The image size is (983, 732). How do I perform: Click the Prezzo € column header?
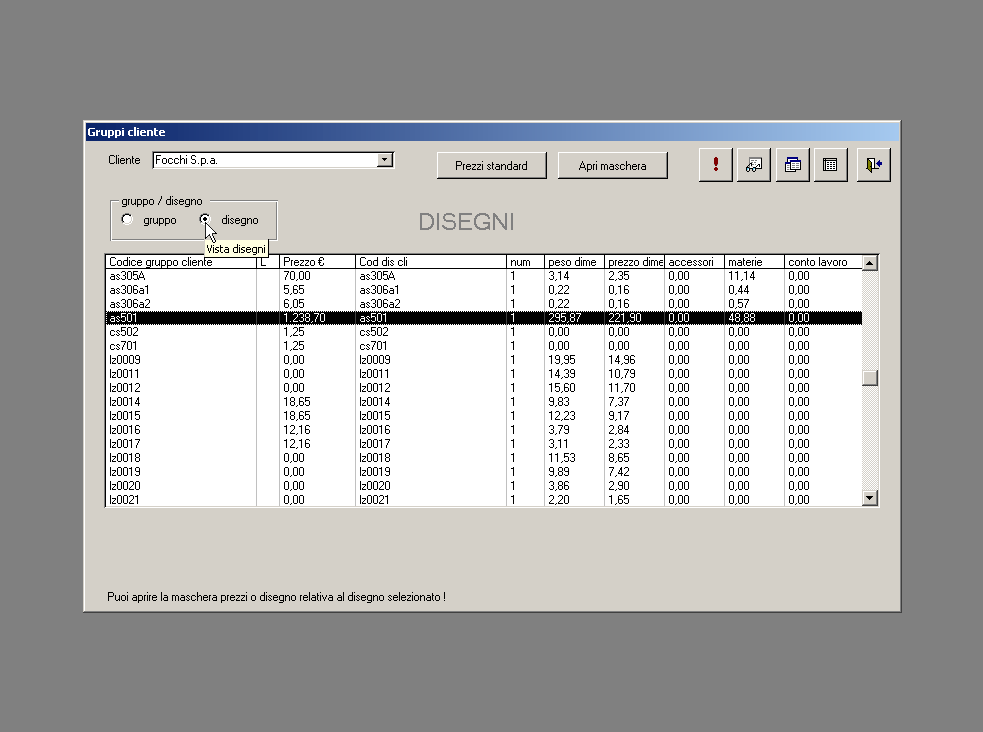[x=317, y=262]
